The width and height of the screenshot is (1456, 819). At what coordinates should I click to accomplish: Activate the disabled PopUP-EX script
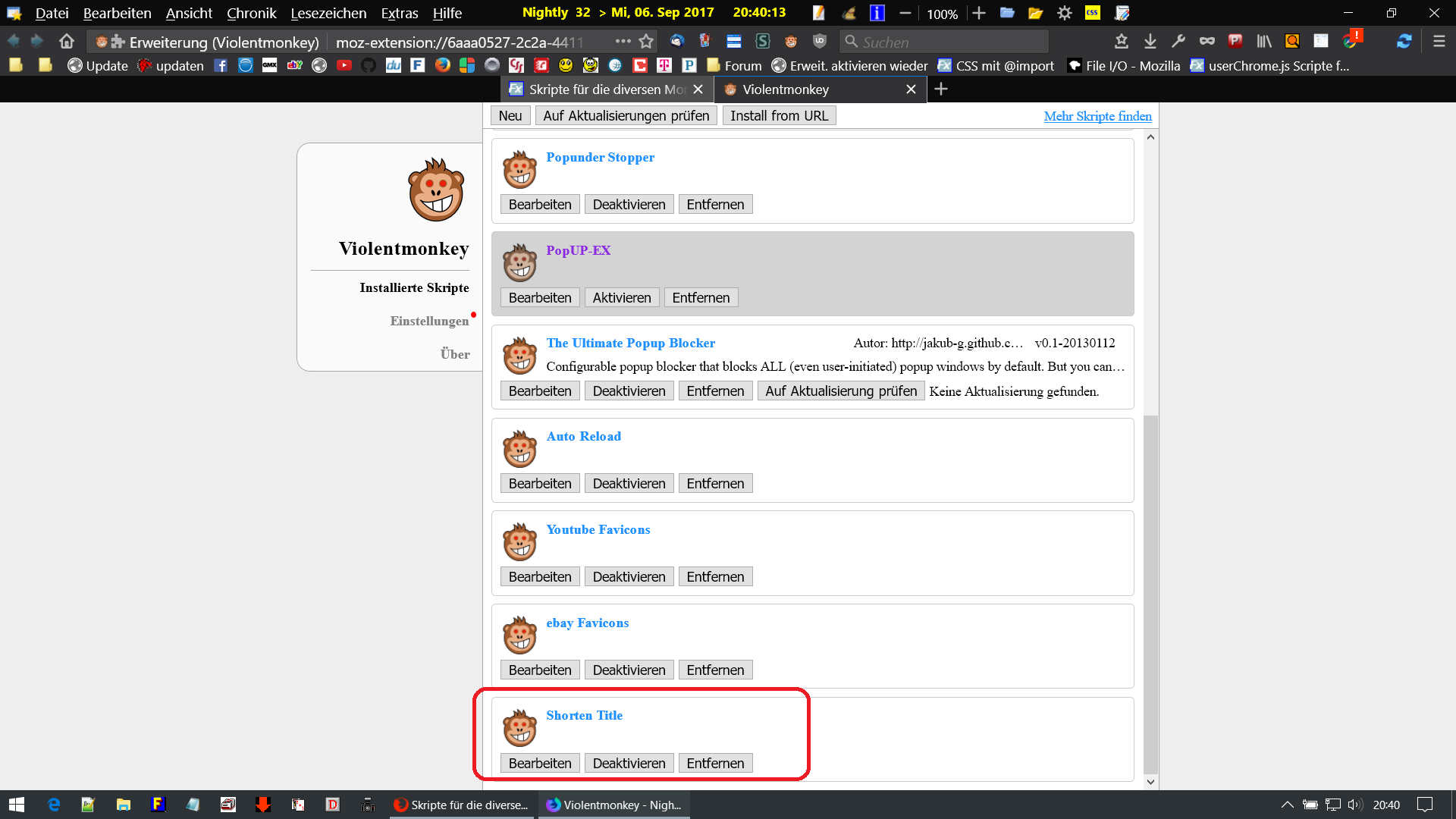[x=621, y=298]
